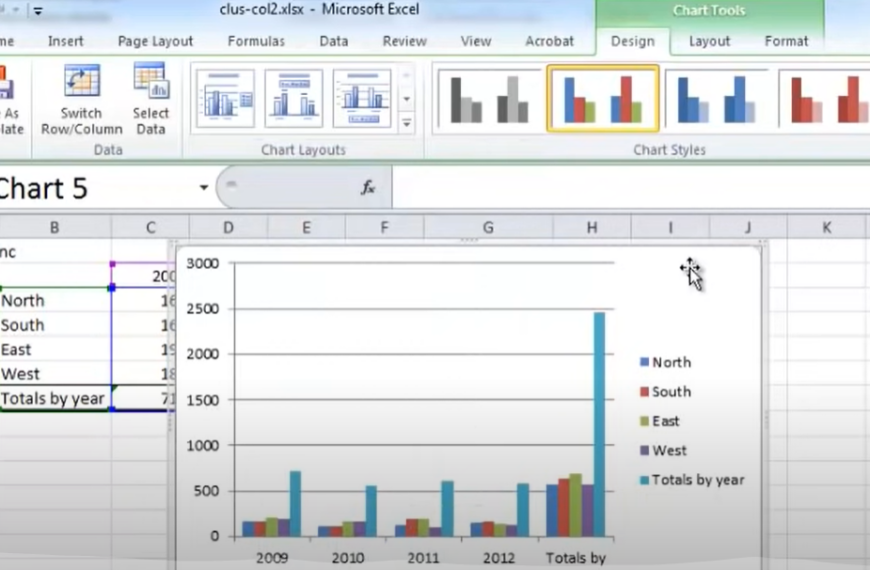Click the North cell in column B

55,301
